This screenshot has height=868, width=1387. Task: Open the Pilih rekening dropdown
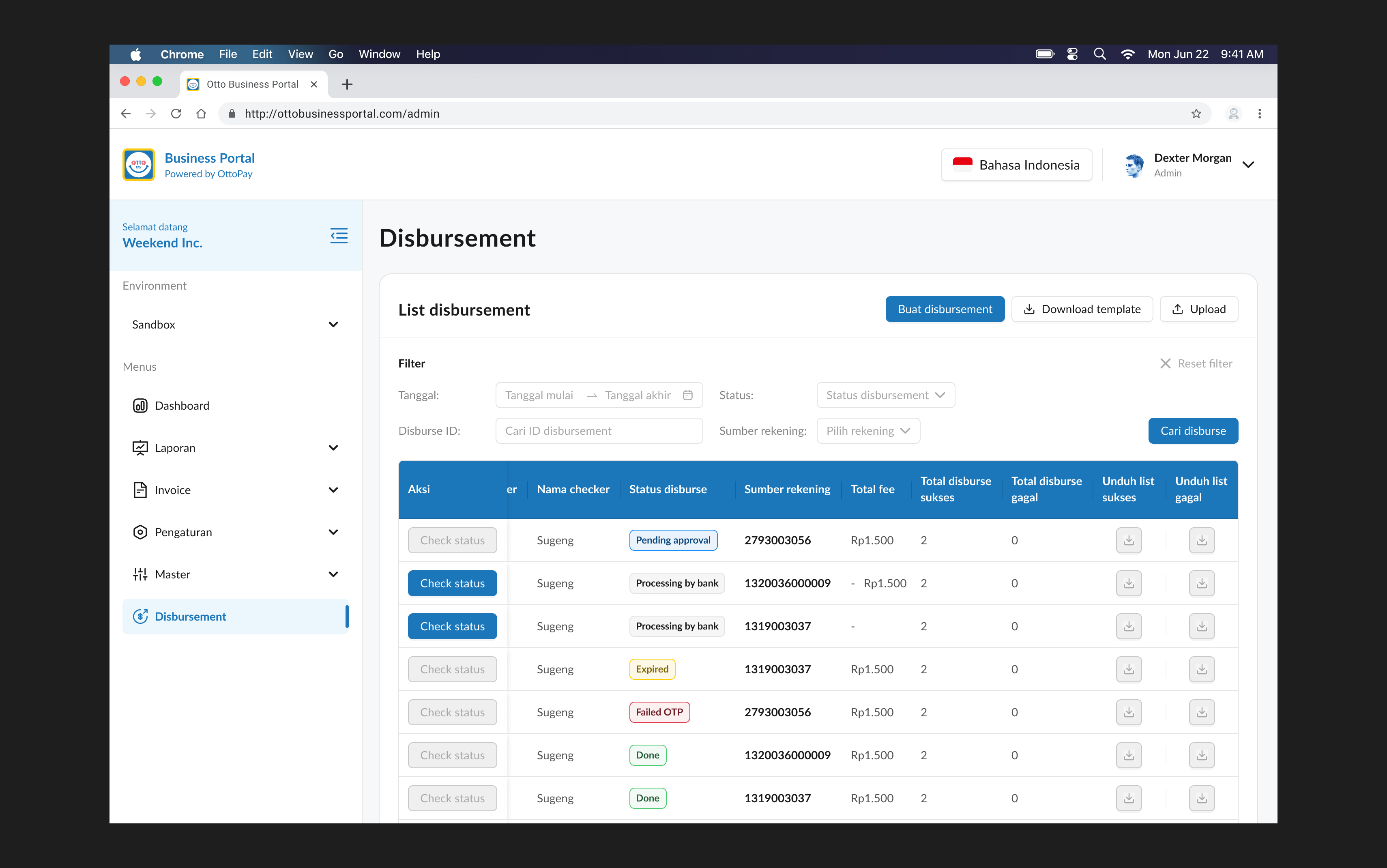tap(867, 431)
